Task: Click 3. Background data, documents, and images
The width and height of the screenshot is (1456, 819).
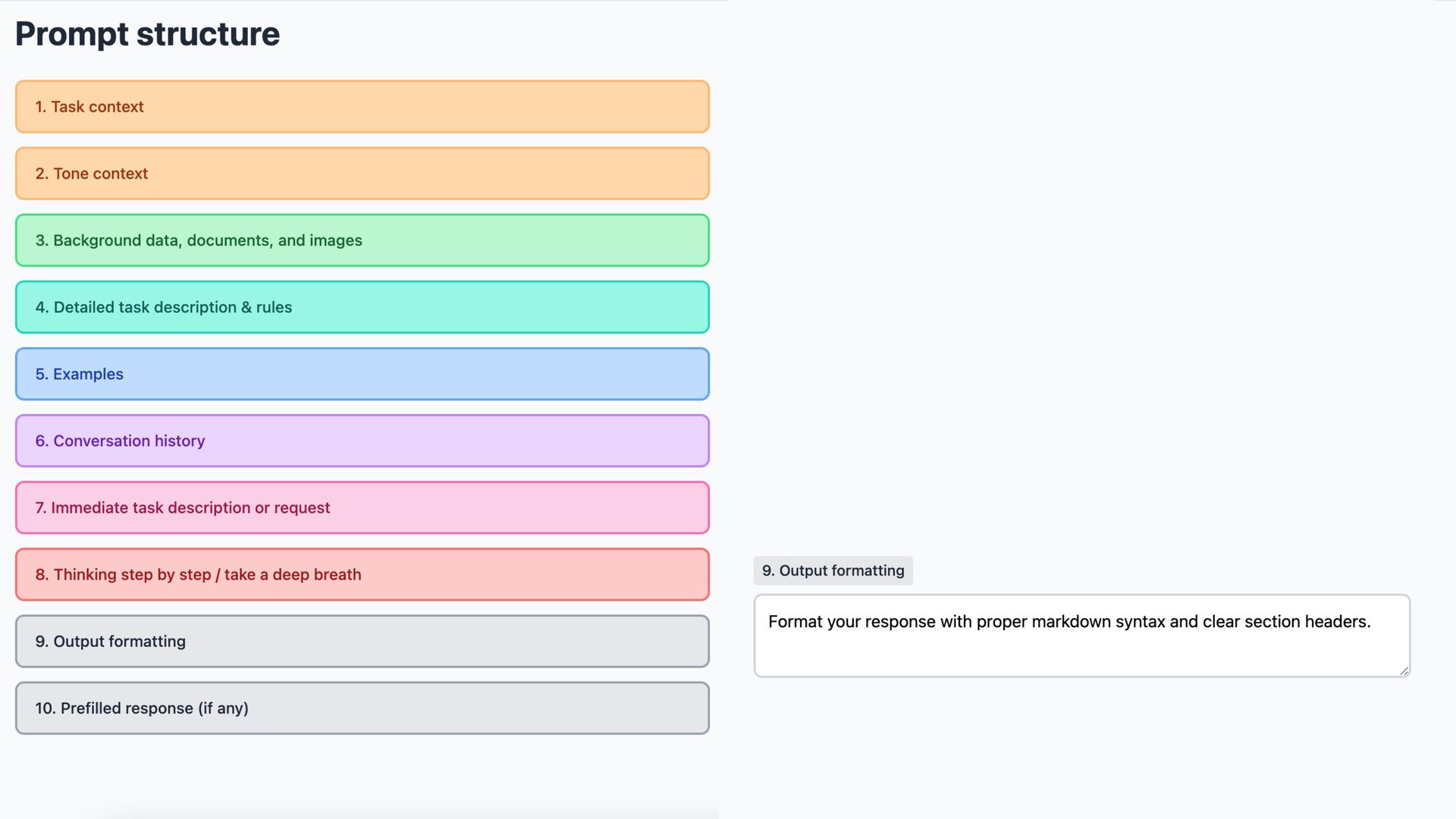Action: [x=362, y=240]
